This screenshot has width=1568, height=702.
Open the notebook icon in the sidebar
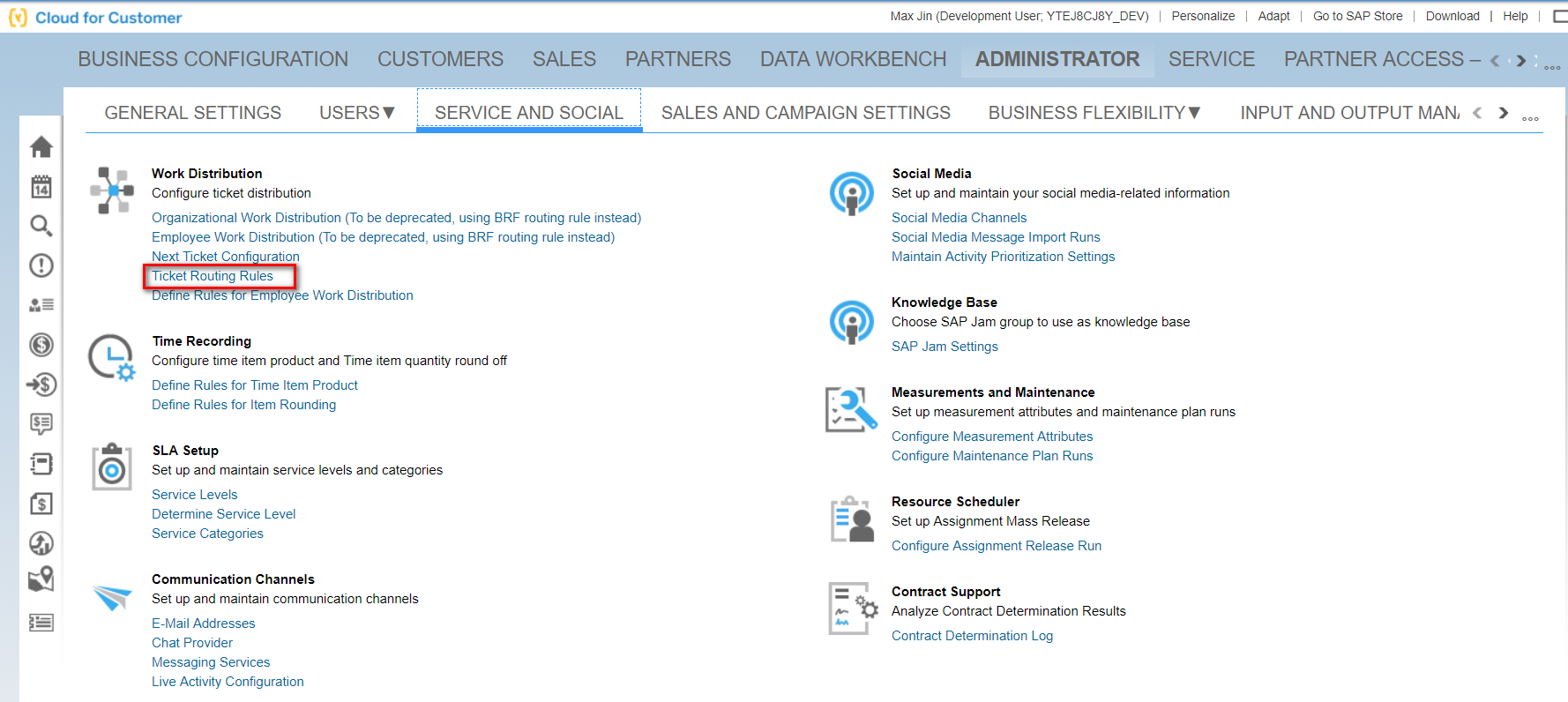coord(41,464)
